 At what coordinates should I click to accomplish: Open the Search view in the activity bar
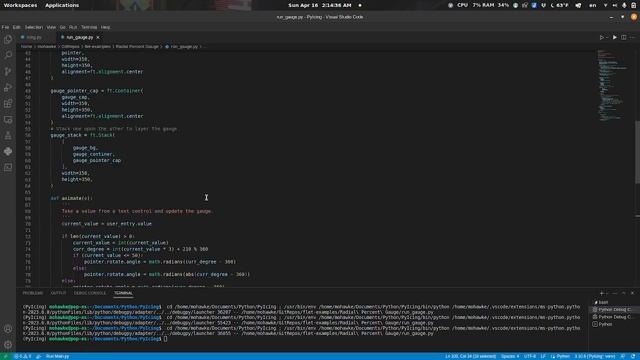[8, 55]
